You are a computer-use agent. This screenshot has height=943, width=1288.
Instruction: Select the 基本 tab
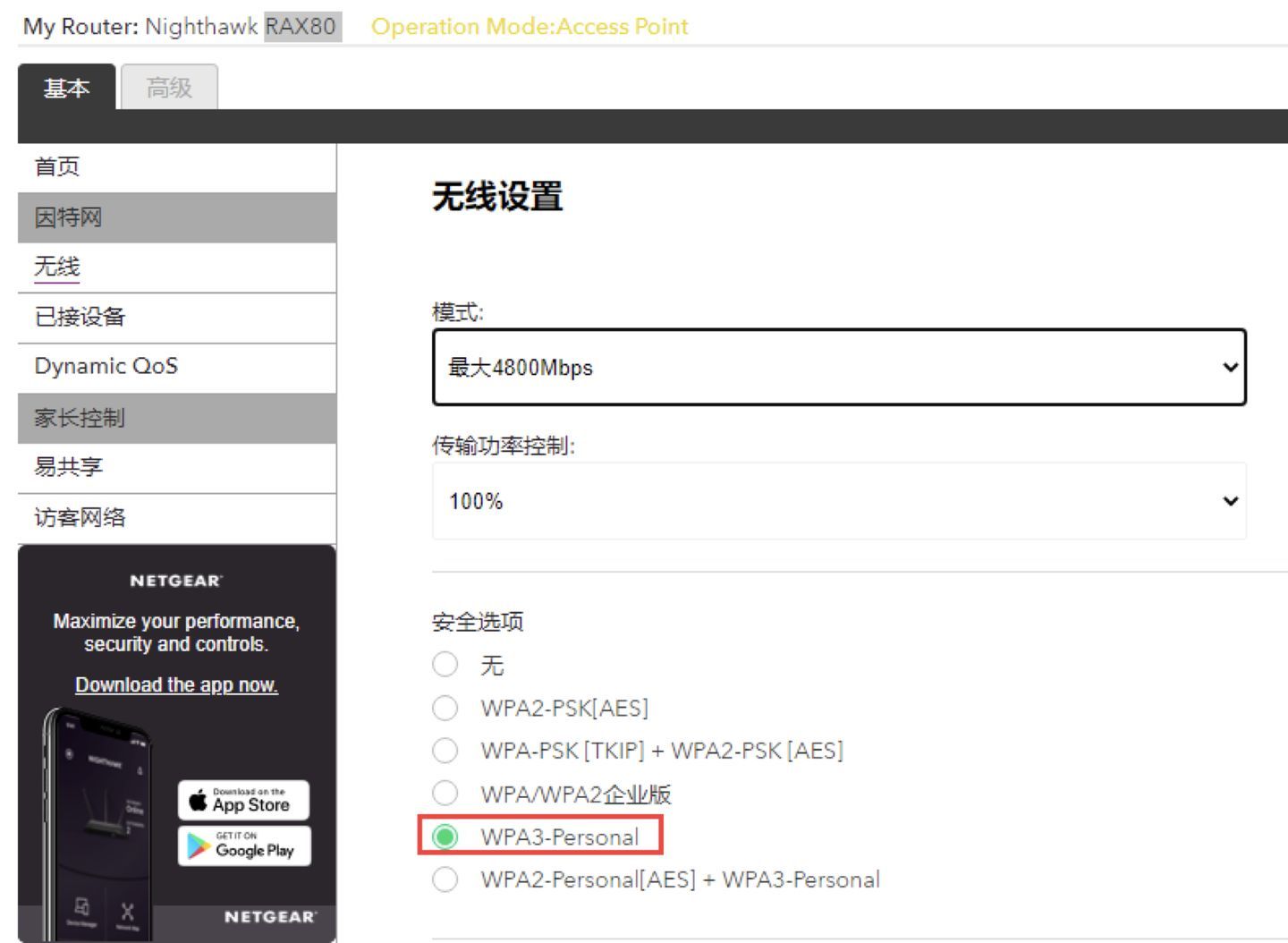67,87
